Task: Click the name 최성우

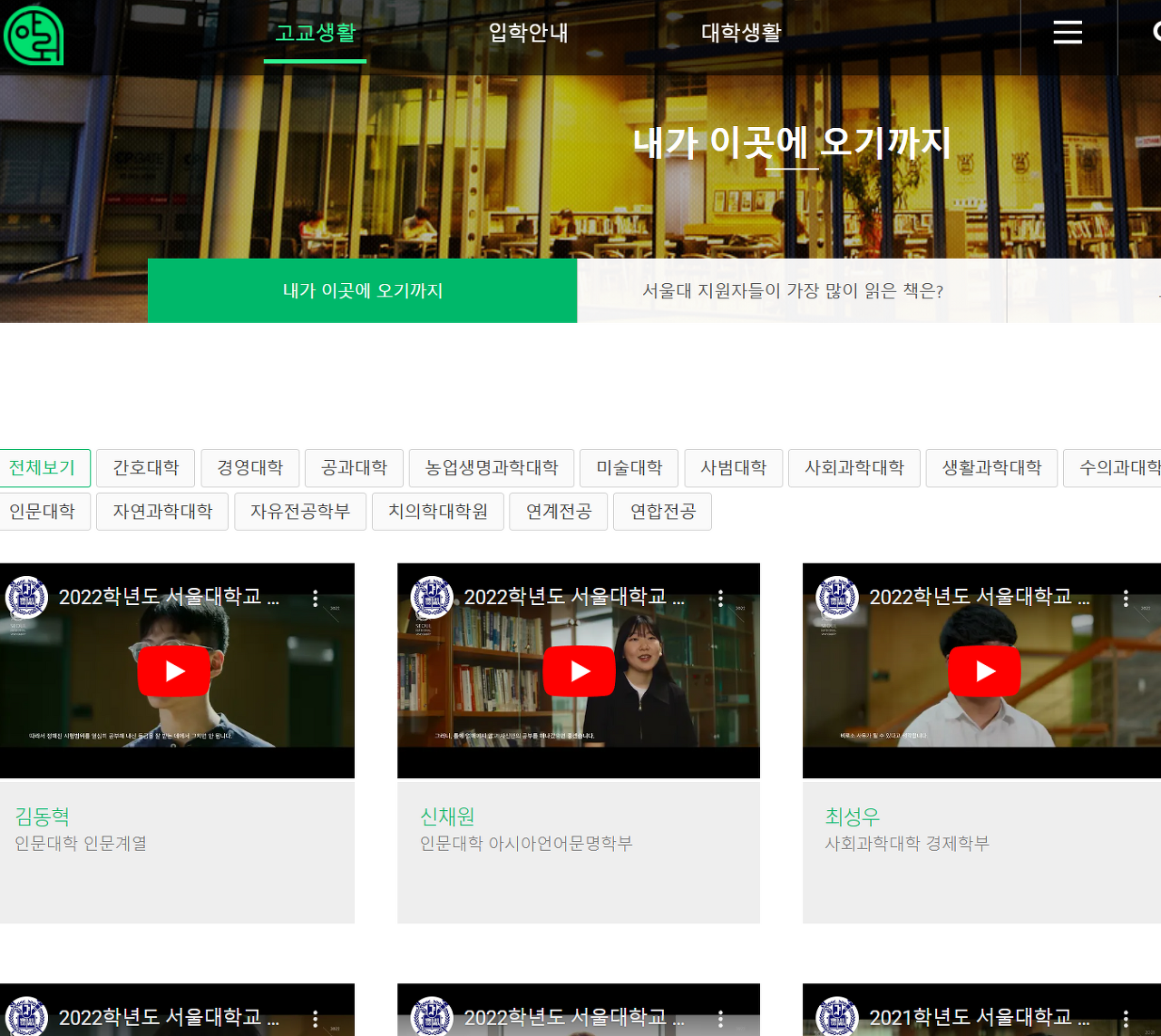Action: coord(853,816)
